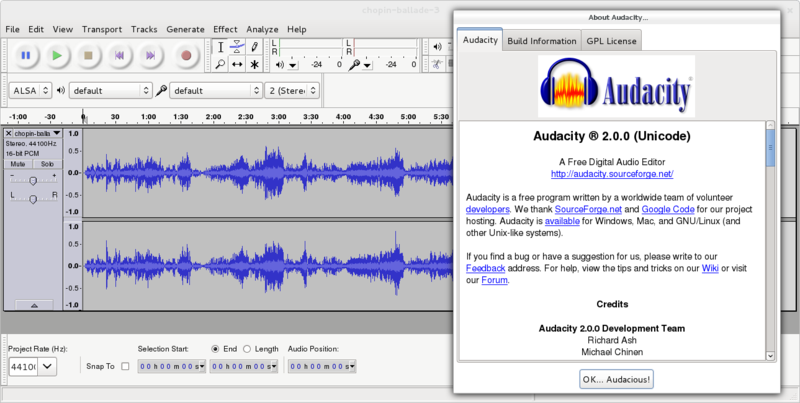Open the audacity.sourceforge.net link
800x403 pixels.
612,174
